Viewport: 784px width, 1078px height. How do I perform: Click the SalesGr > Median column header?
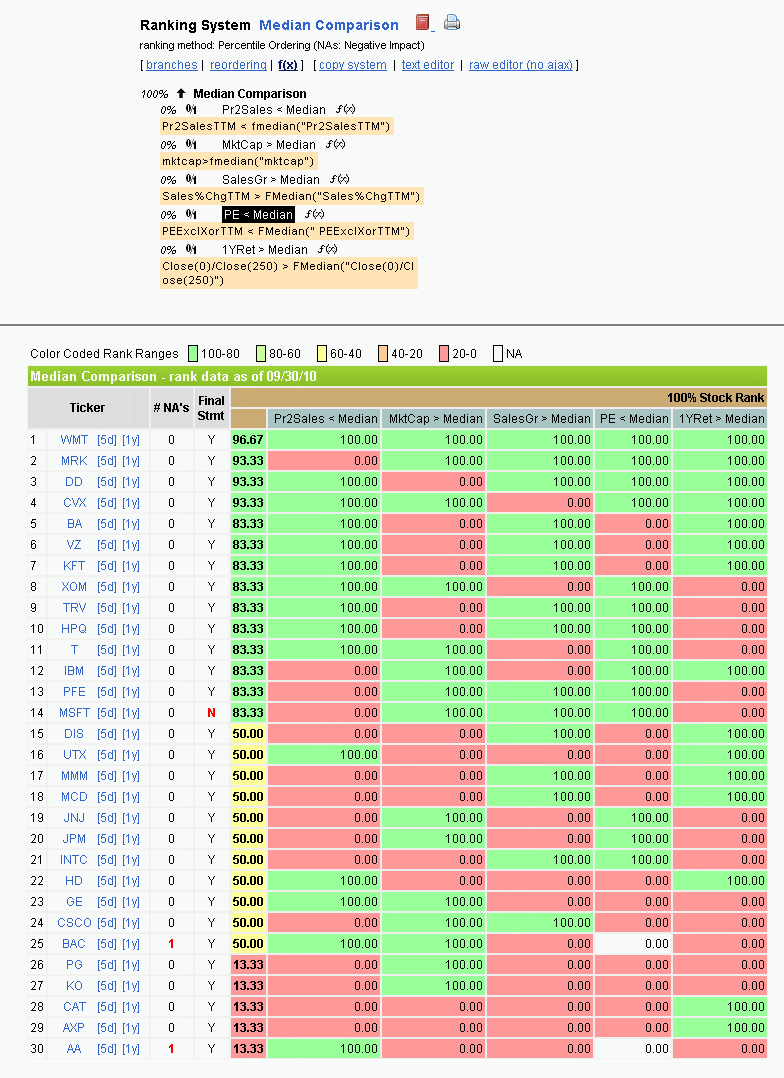pos(540,419)
